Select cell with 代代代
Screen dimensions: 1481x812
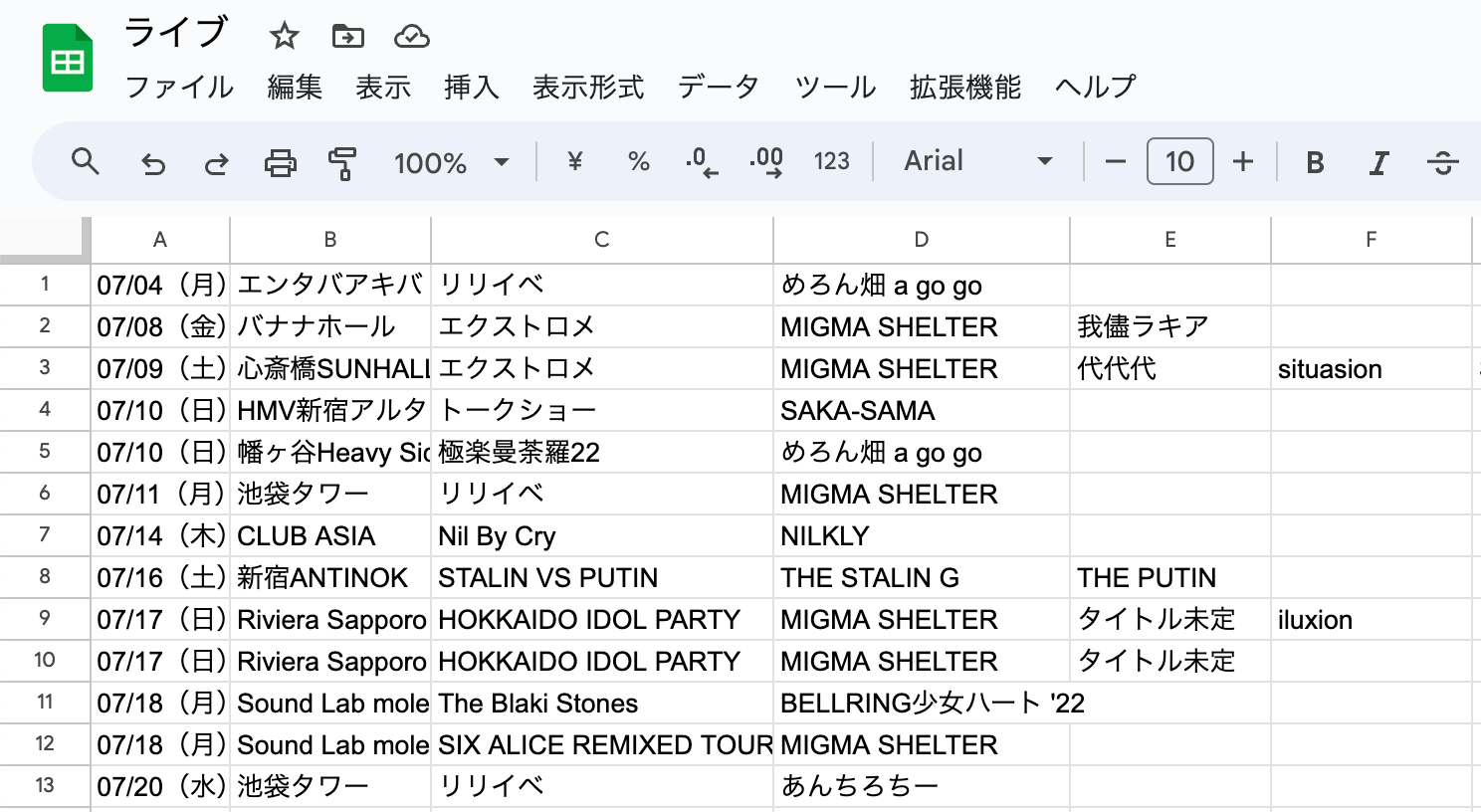click(1170, 369)
